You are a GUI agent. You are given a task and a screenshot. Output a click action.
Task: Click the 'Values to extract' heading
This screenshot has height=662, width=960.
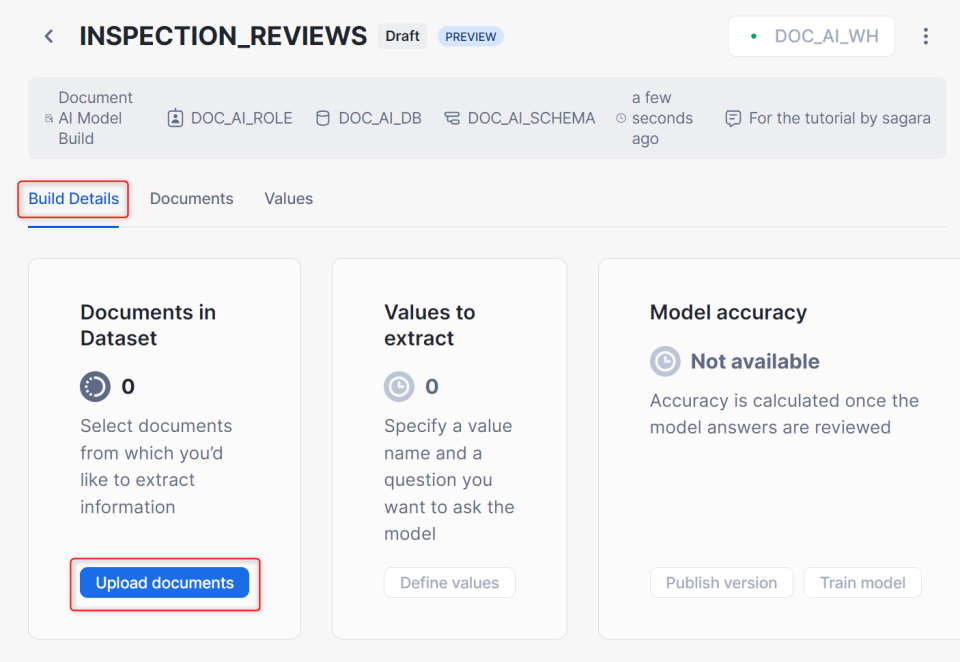pos(430,325)
